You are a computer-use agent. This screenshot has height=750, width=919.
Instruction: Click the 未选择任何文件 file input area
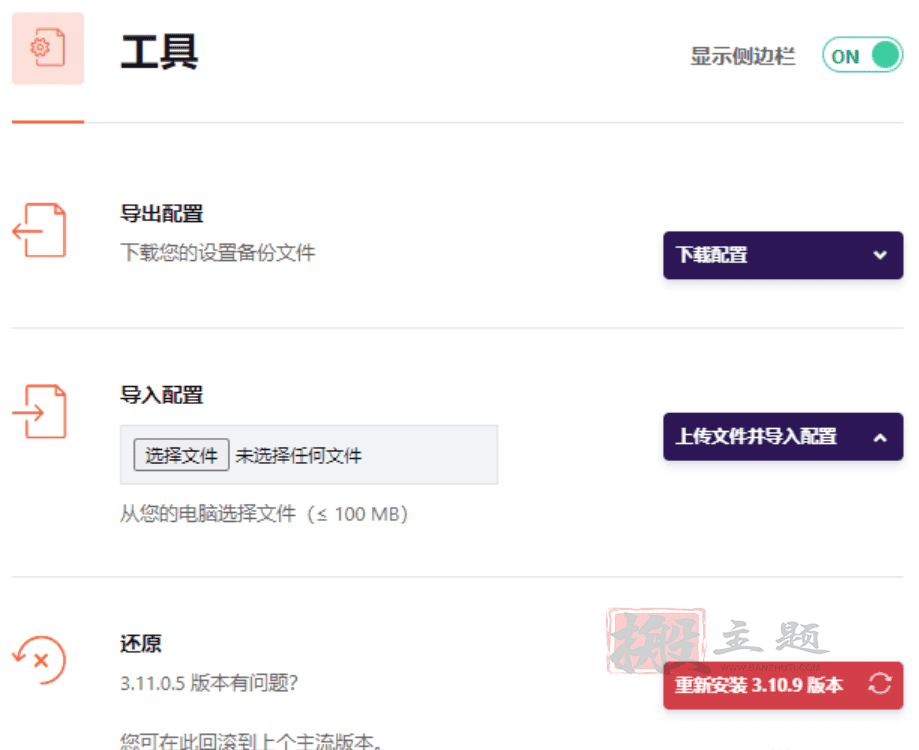(x=309, y=455)
